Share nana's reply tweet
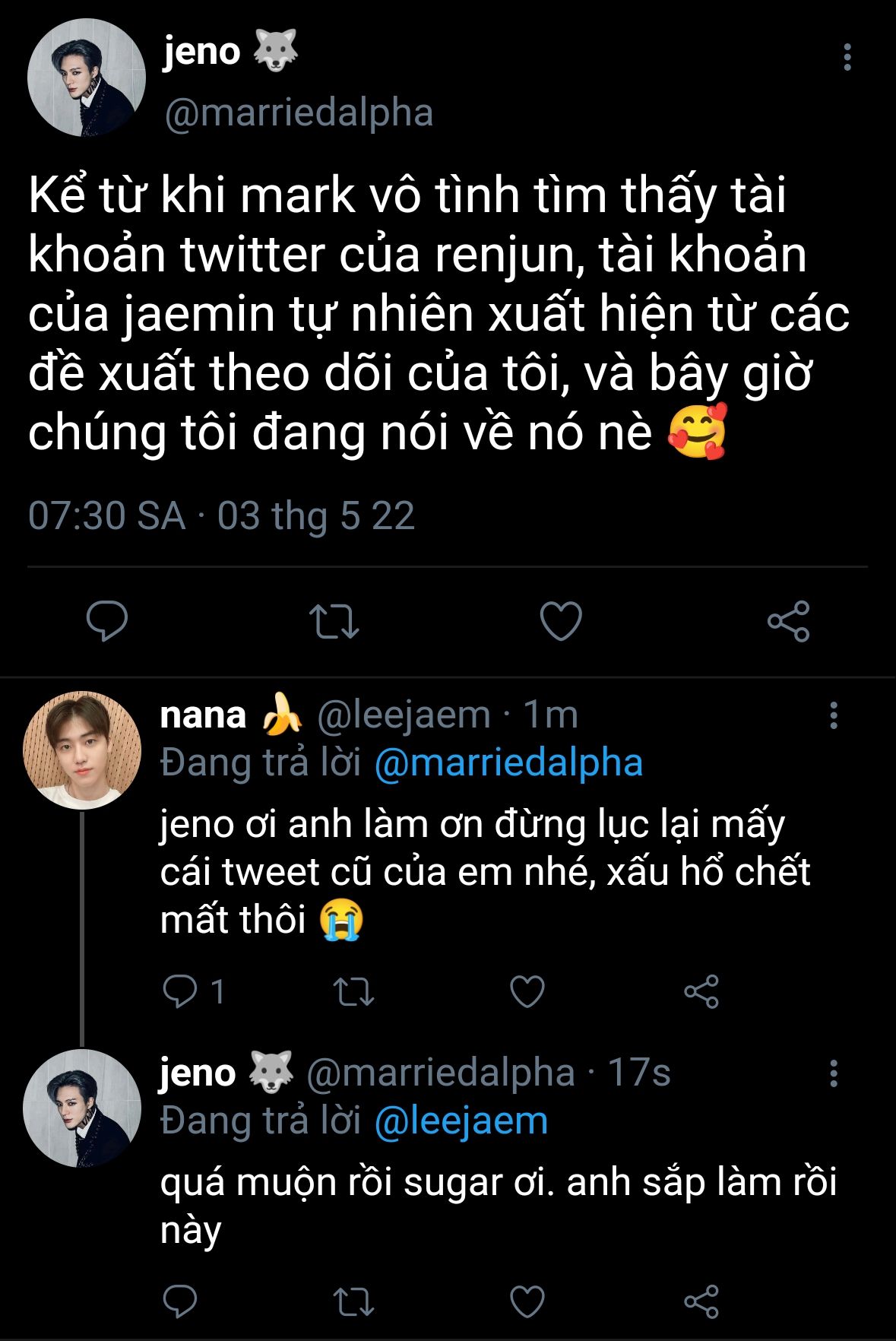The image size is (896, 1341). [x=701, y=991]
